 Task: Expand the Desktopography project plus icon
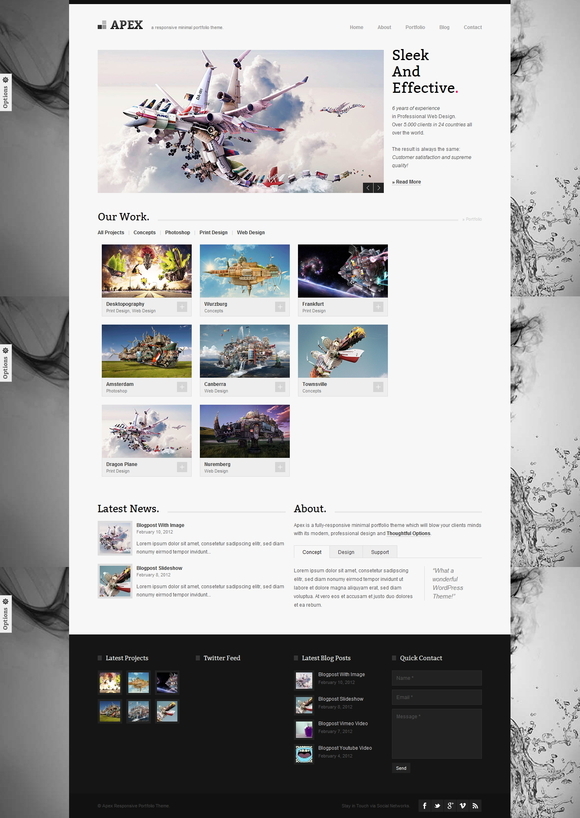(182, 307)
